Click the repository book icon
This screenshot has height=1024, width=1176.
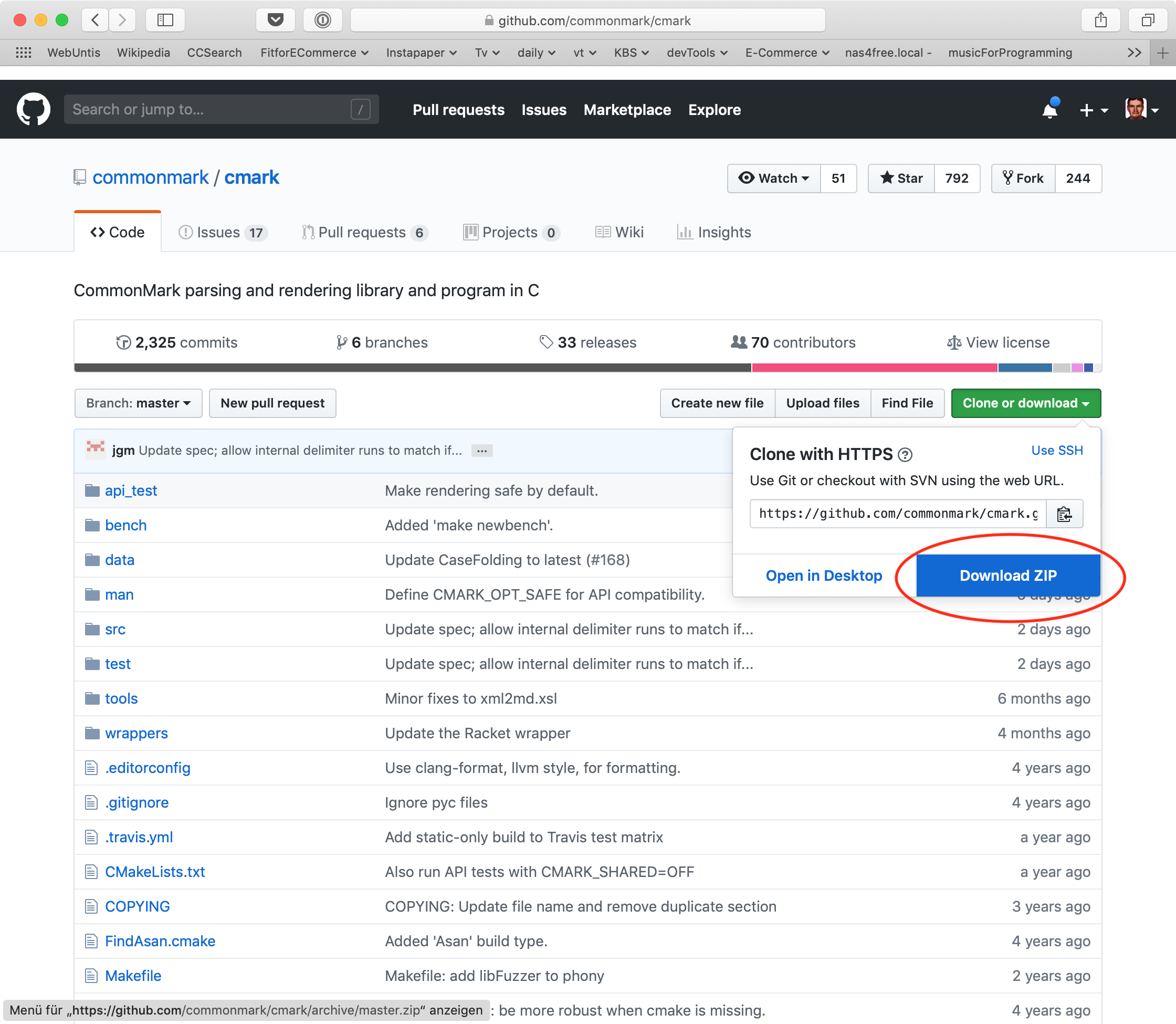coord(80,177)
